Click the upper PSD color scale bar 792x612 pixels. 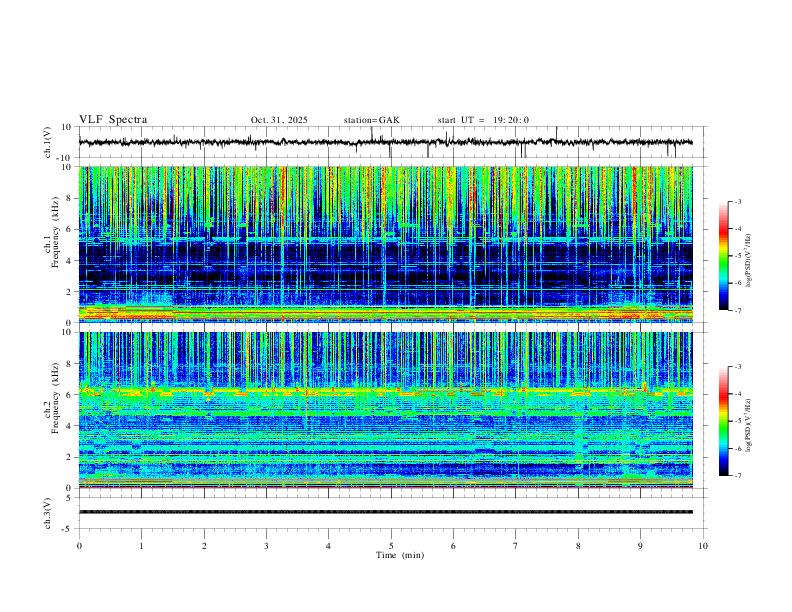(723, 256)
